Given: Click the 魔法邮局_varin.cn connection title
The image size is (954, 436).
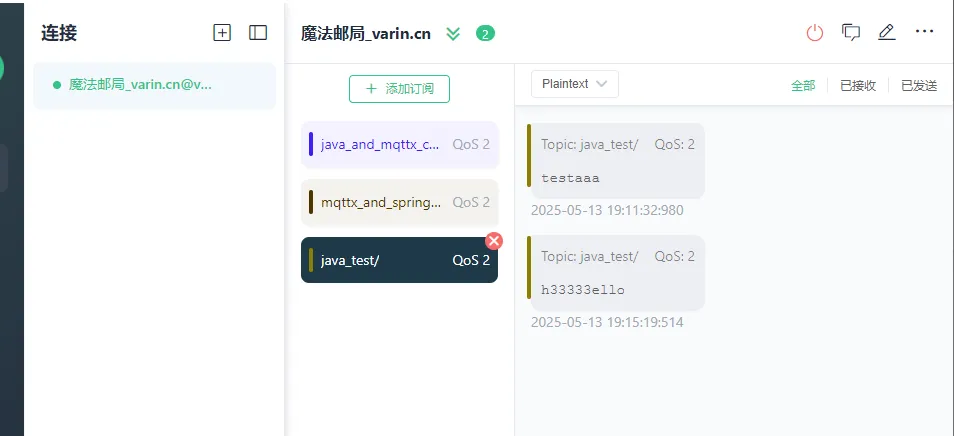Looking at the screenshot, I should pos(366,34).
